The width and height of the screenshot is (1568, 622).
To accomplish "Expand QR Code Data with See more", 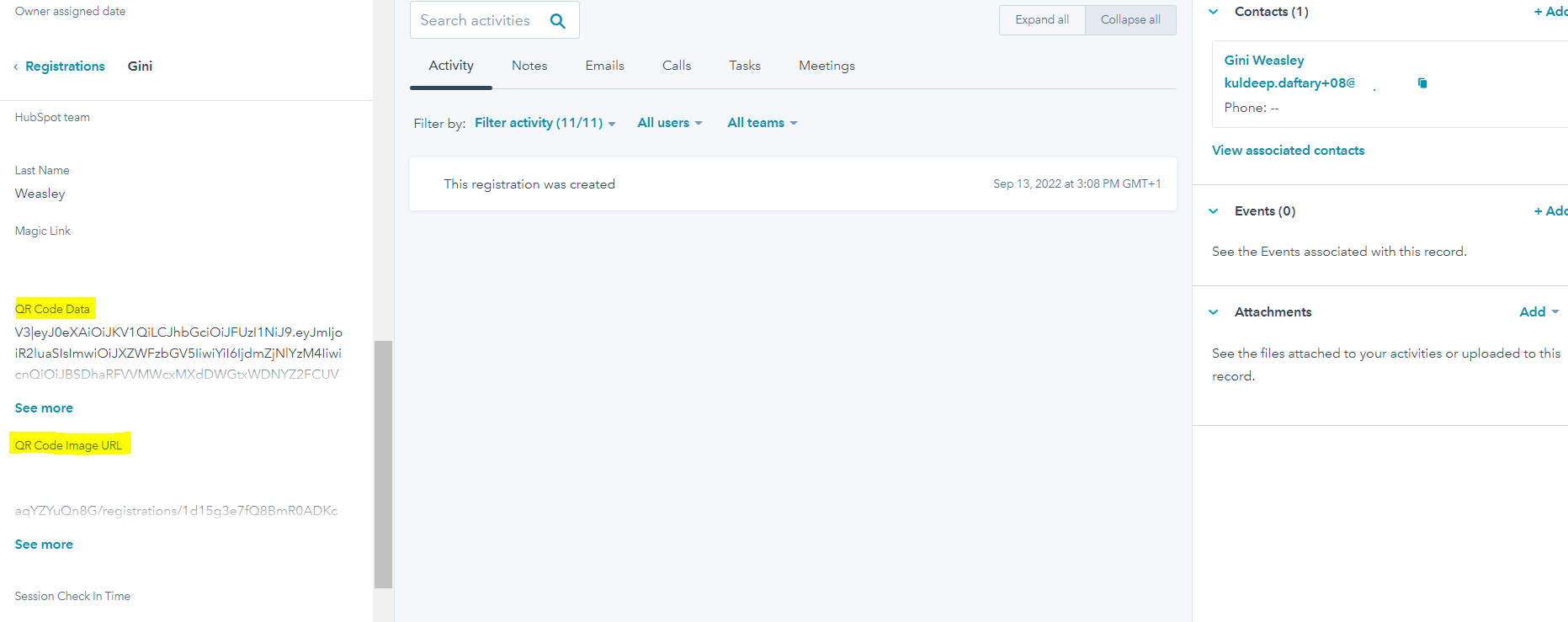I will point(44,408).
